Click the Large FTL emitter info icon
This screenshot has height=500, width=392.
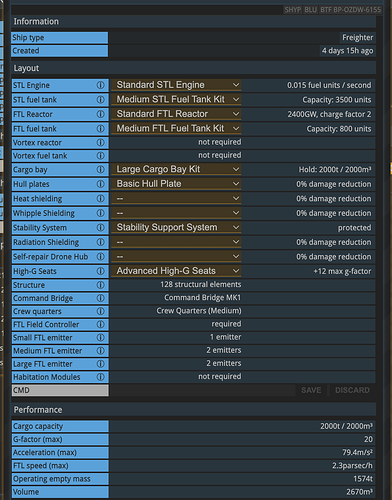point(100,364)
